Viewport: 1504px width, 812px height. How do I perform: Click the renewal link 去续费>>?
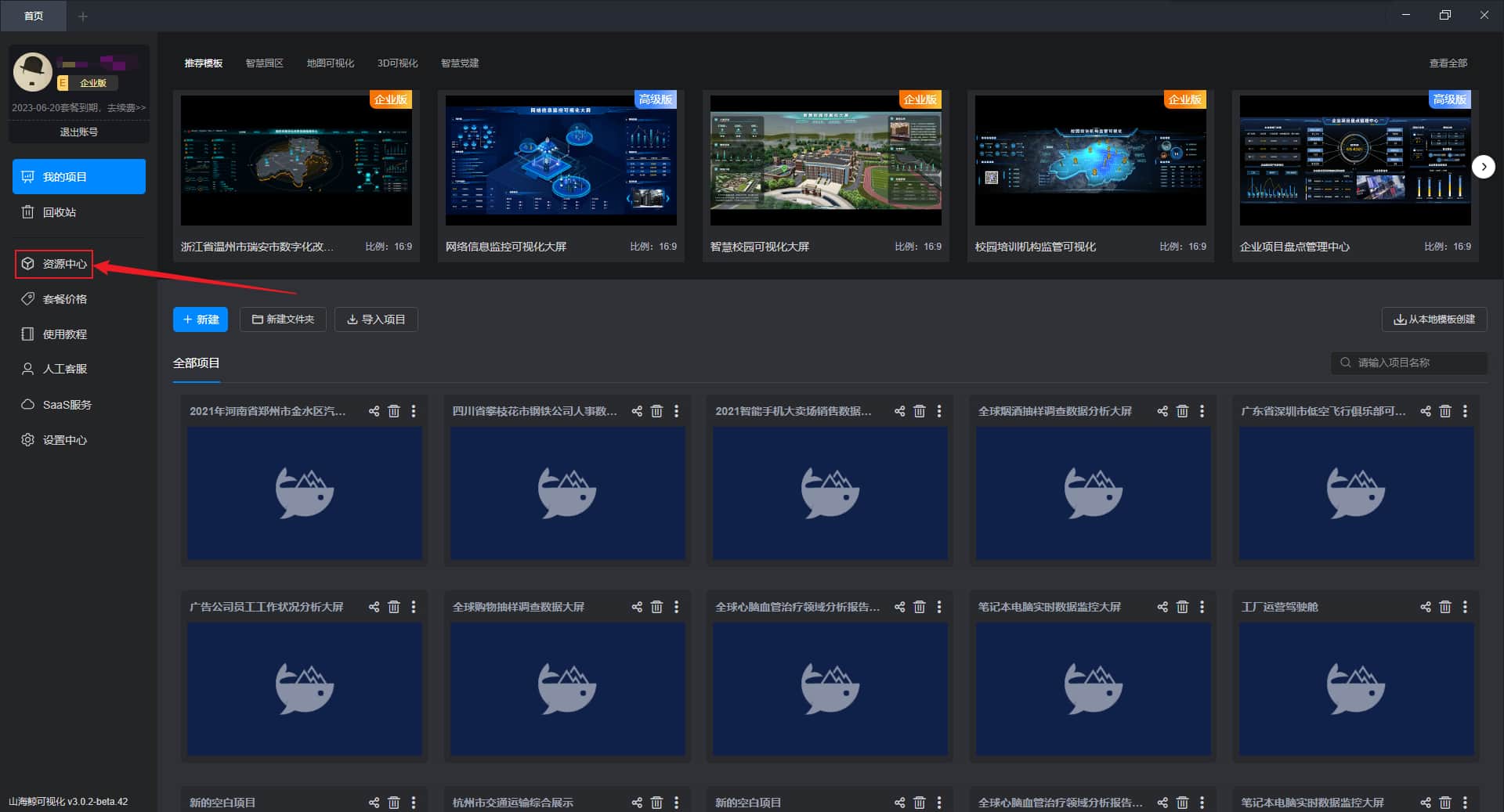pos(126,108)
